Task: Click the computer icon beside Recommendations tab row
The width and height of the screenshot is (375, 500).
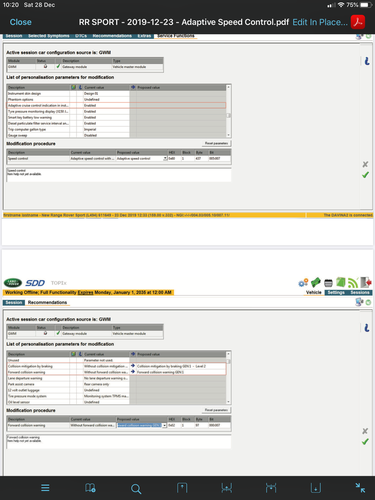Action: [x=359, y=302]
